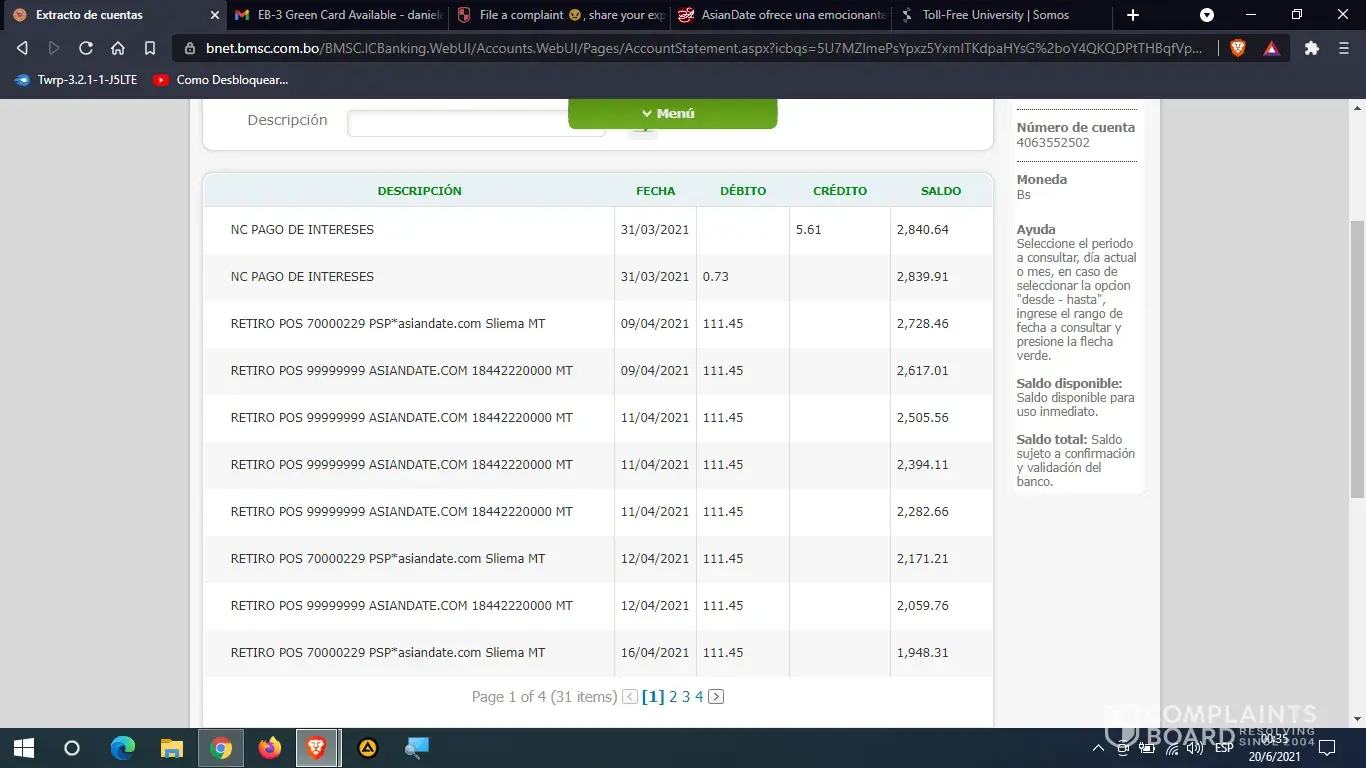Show hidden system tray icons chevron

tap(1098, 748)
